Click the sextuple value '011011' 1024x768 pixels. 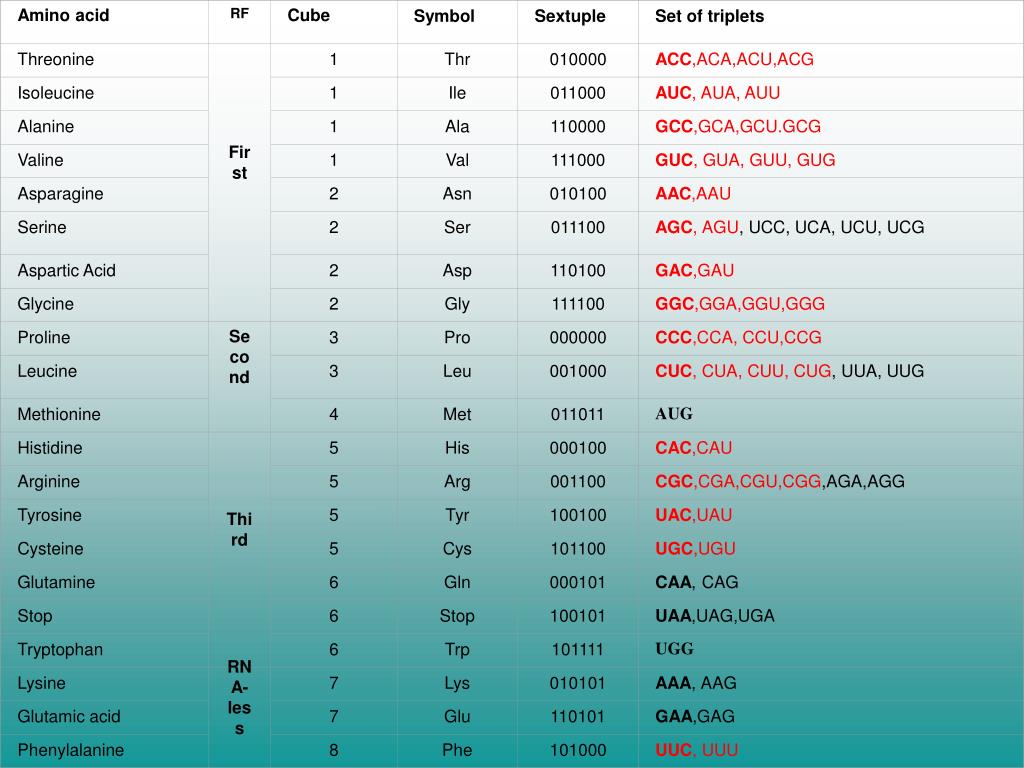[x=577, y=414]
